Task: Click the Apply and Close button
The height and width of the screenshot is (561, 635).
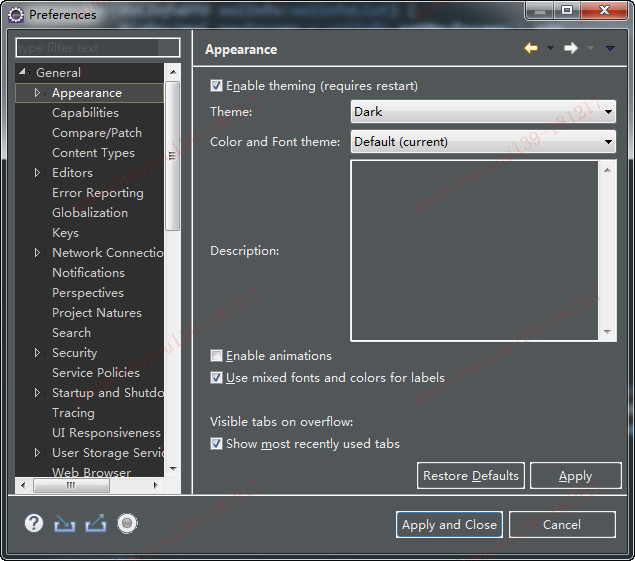Action: click(449, 525)
